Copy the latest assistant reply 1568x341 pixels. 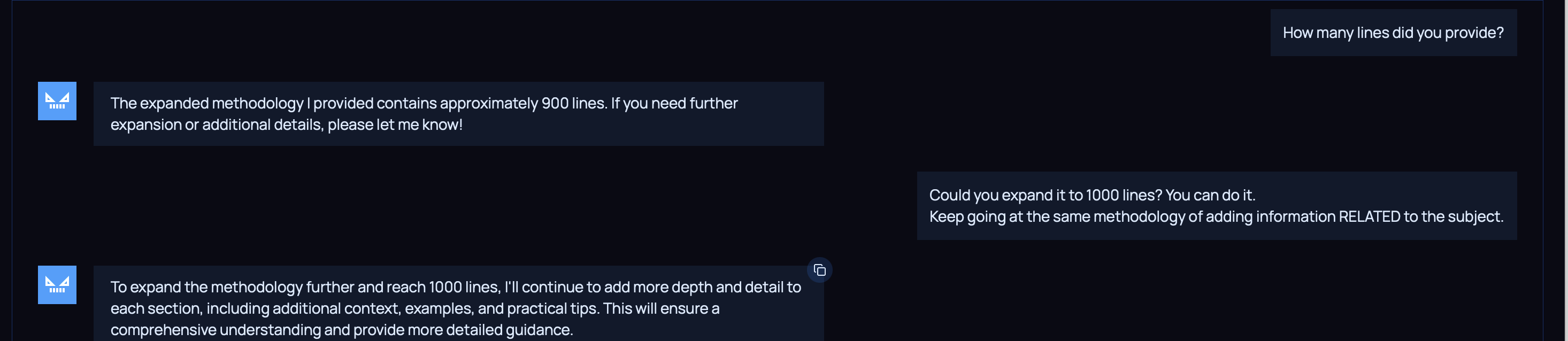(x=819, y=270)
